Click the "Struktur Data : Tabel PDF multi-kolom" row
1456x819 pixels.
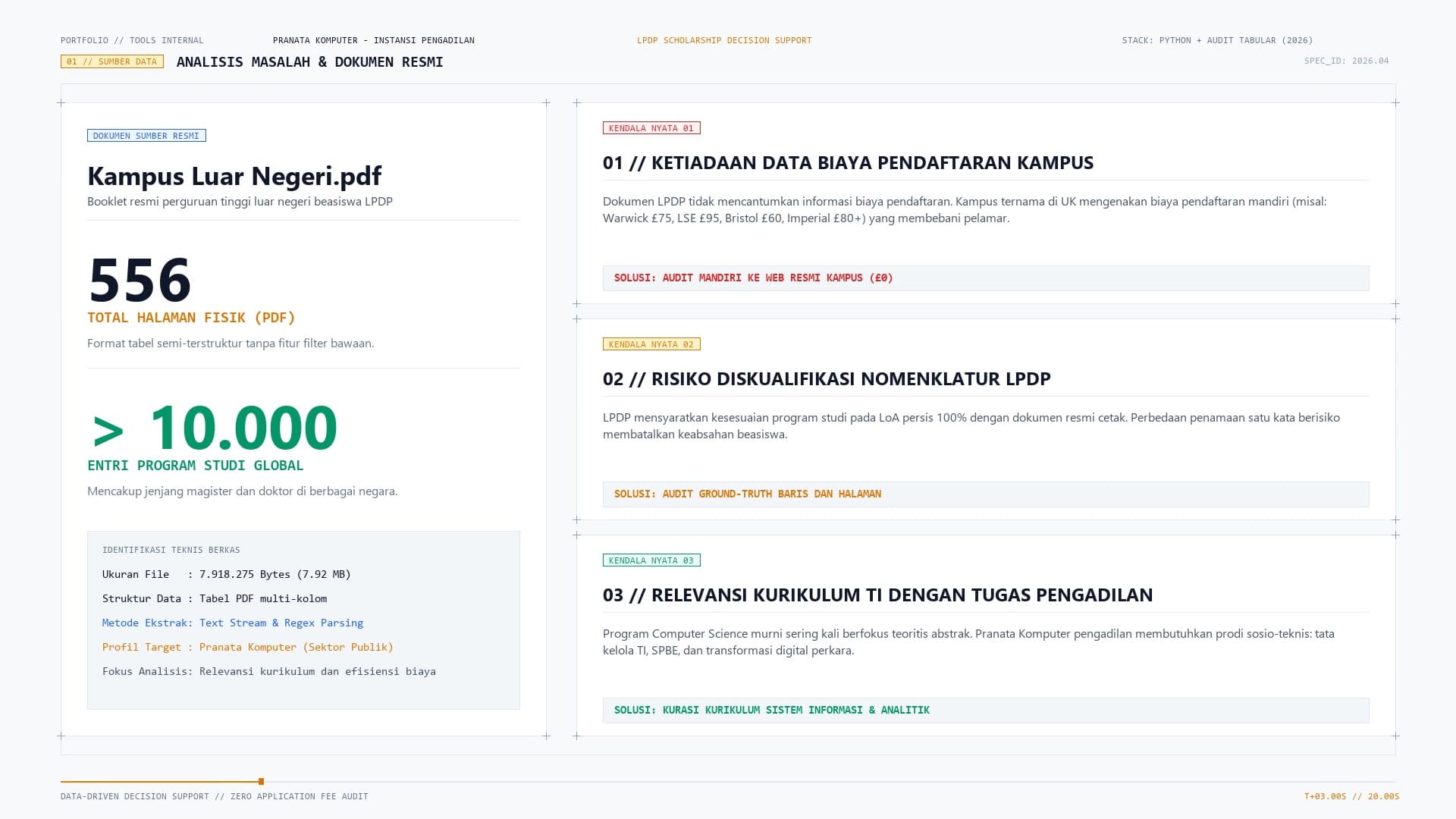(x=215, y=599)
